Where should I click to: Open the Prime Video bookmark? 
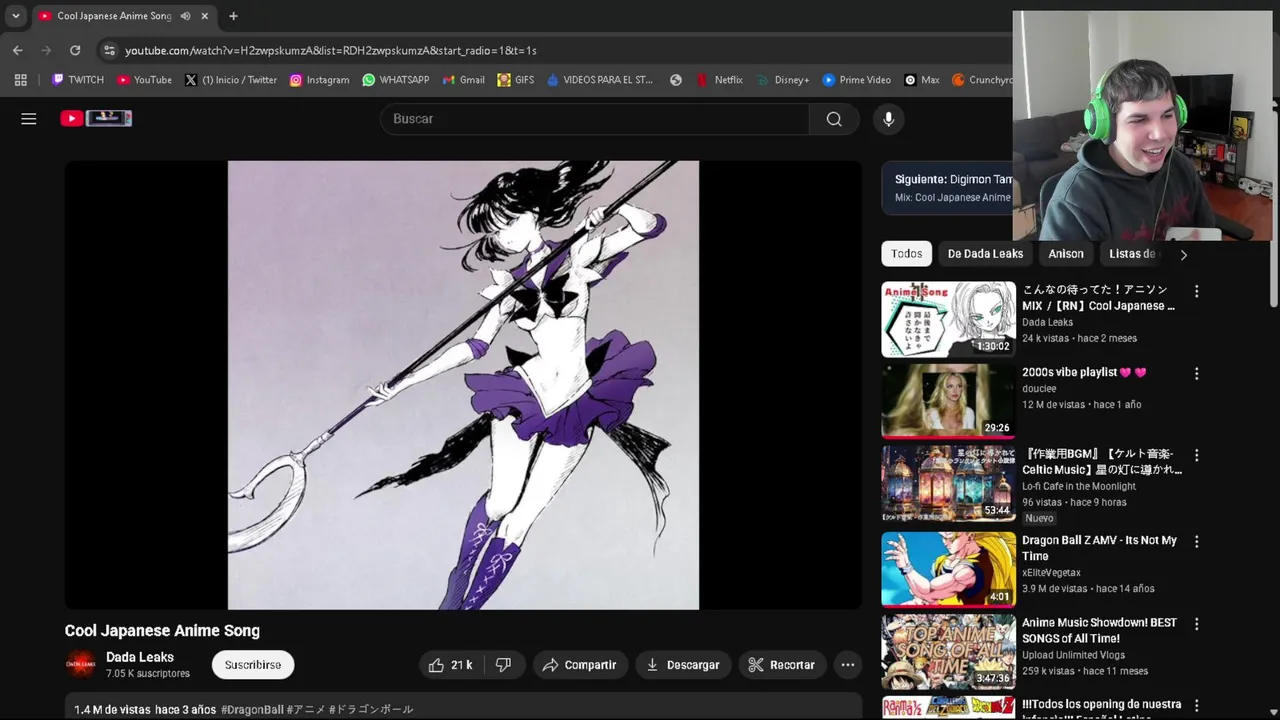tap(856, 80)
